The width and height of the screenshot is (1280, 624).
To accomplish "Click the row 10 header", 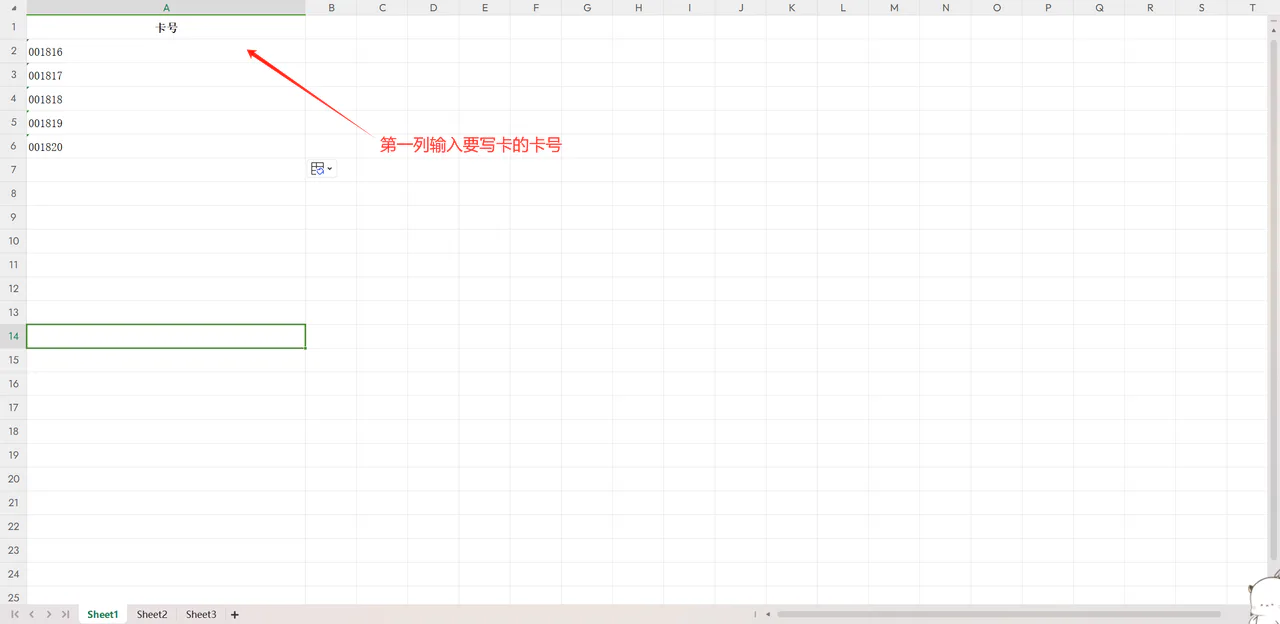I will pyautogui.click(x=13, y=241).
